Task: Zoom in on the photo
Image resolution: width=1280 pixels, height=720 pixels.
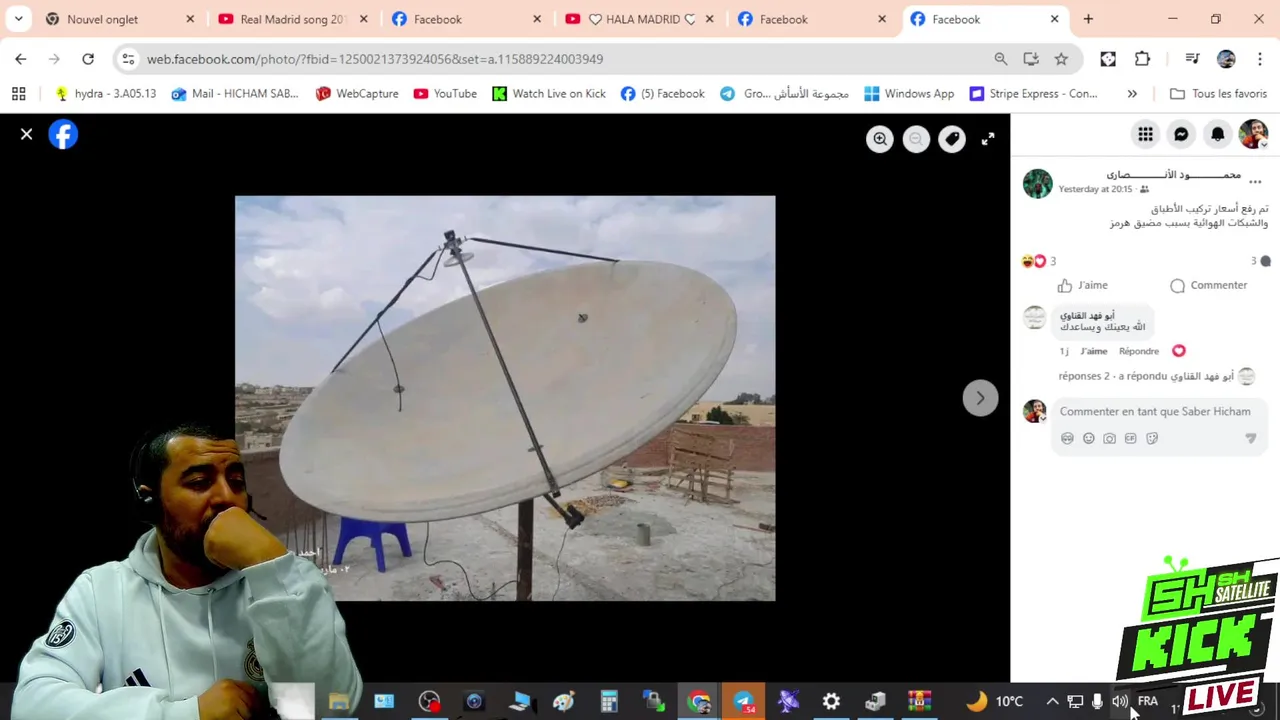Action: (x=880, y=139)
